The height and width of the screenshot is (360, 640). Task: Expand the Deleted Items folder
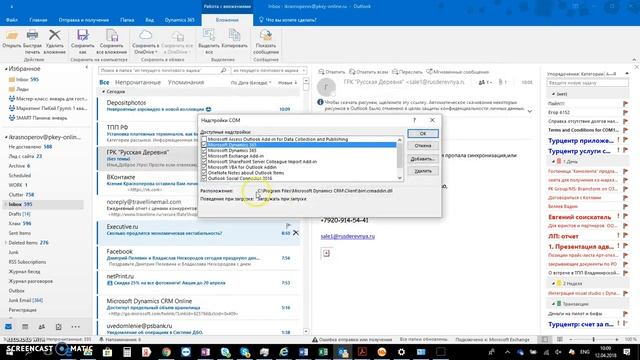[6, 243]
